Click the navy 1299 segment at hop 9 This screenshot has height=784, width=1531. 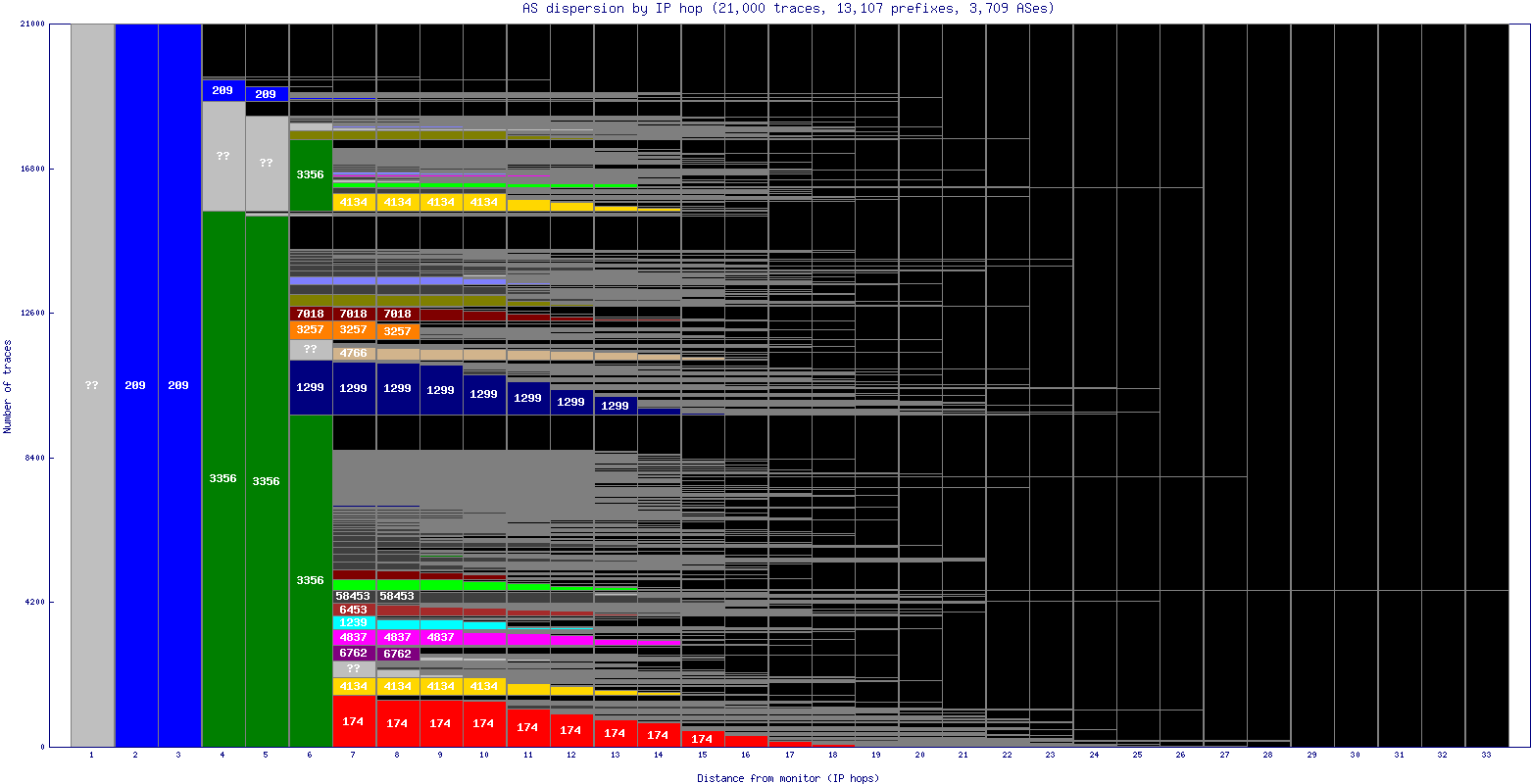(x=441, y=389)
